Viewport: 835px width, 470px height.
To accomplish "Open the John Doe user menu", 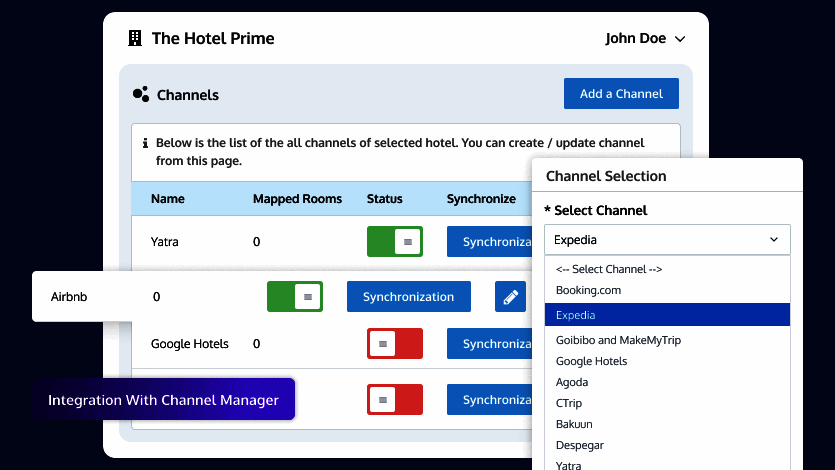I will pos(645,39).
